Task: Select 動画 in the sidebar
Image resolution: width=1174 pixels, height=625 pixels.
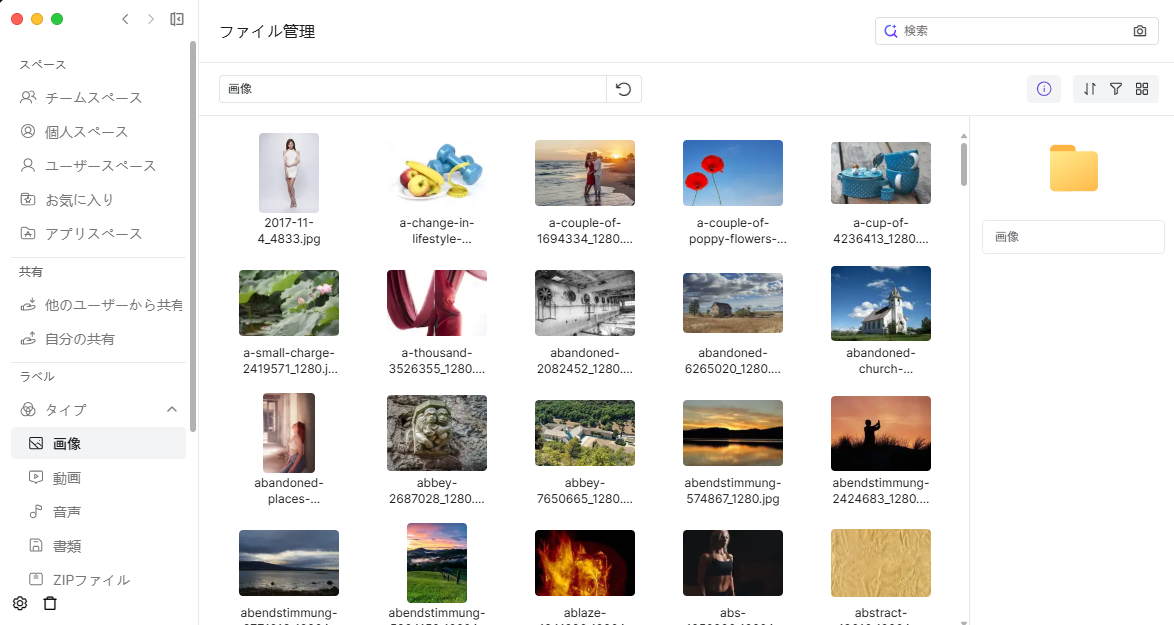Action: (66, 478)
